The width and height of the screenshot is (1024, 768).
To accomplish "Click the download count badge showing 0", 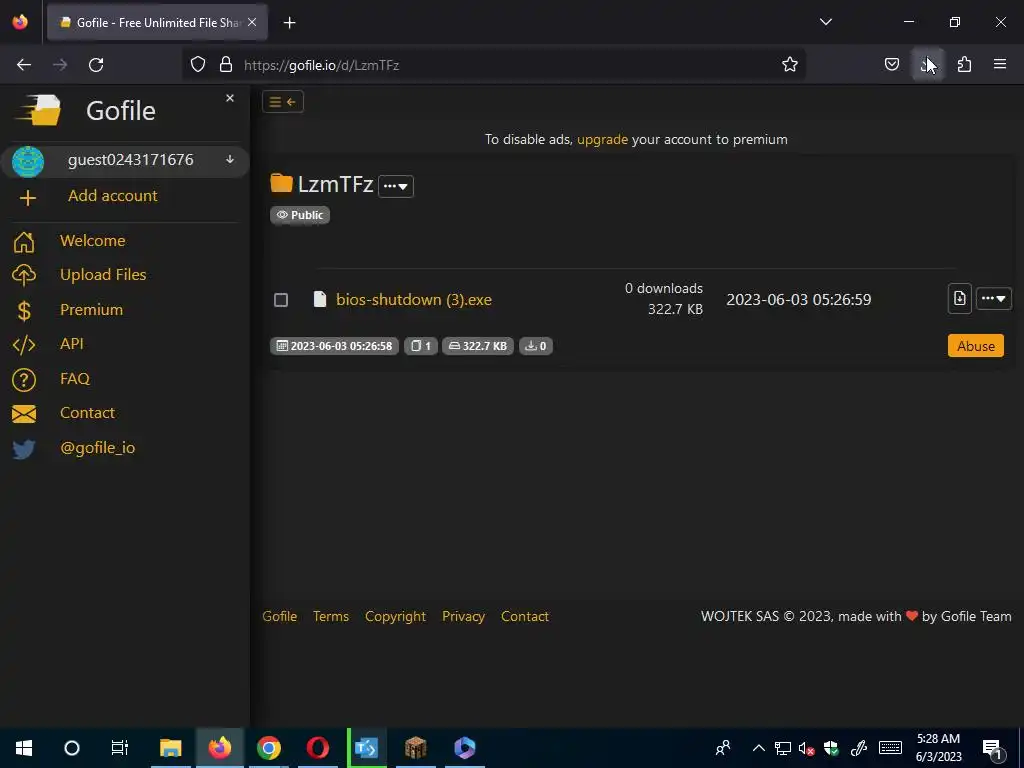I will pyautogui.click(x=536, y=346).
